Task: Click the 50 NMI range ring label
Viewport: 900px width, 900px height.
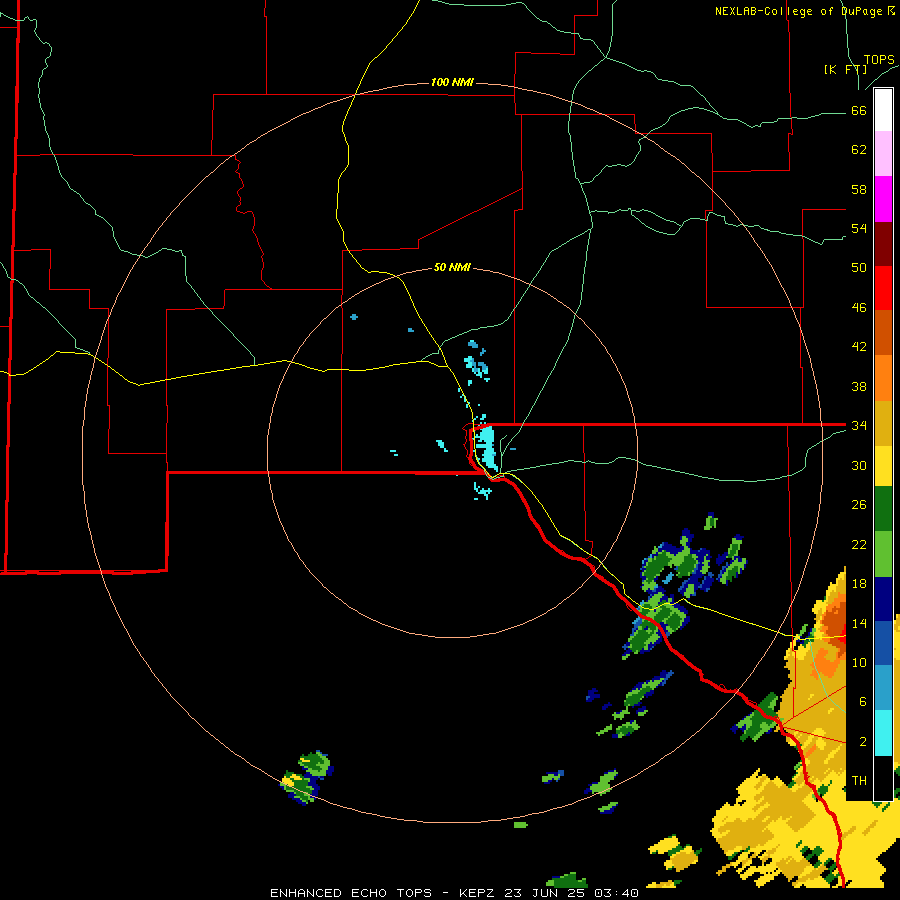Action: point(452,267)
